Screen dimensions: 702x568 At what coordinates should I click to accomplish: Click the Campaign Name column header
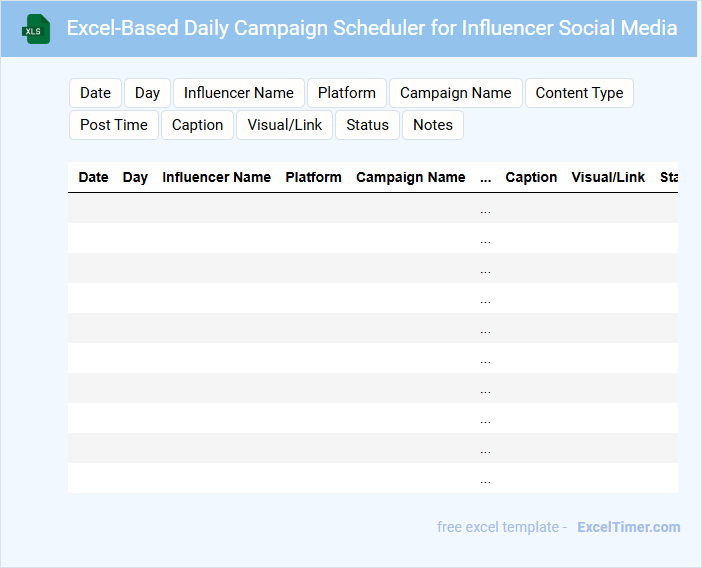pos(410,177)
